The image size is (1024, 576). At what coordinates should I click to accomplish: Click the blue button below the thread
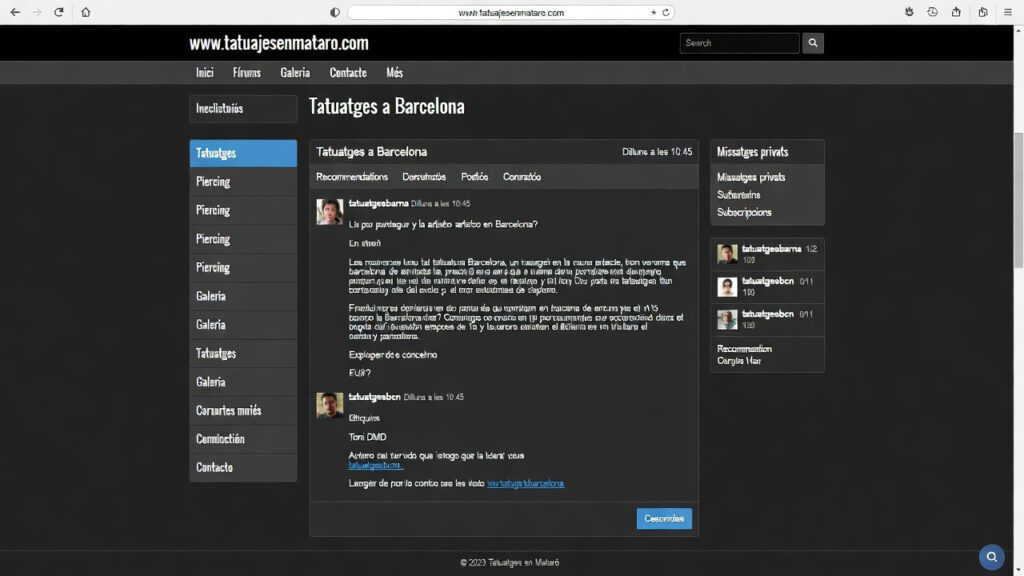[x=664, y=519]
